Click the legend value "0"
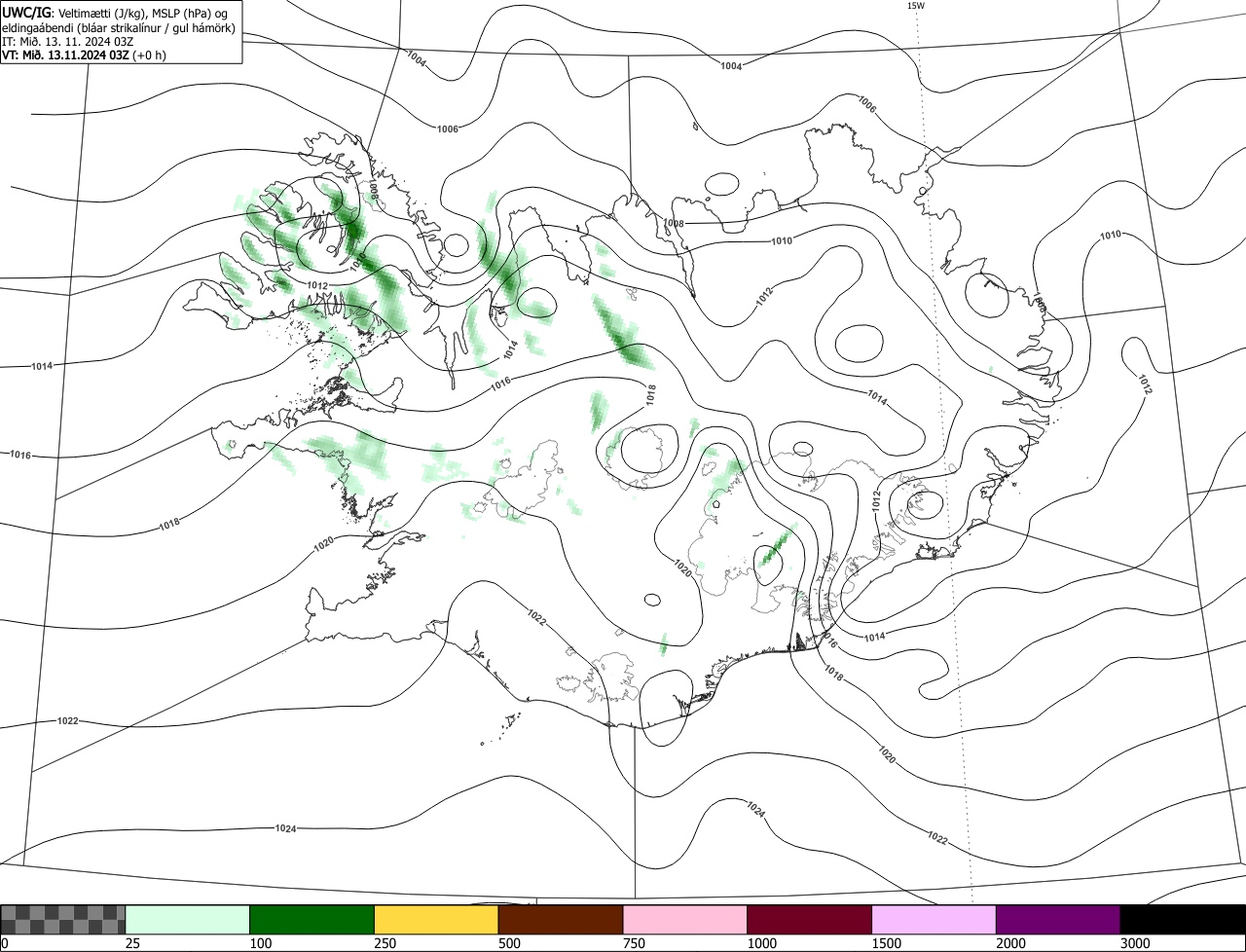The width and height of the screenshot is (1246, 952). coord(5,943)
